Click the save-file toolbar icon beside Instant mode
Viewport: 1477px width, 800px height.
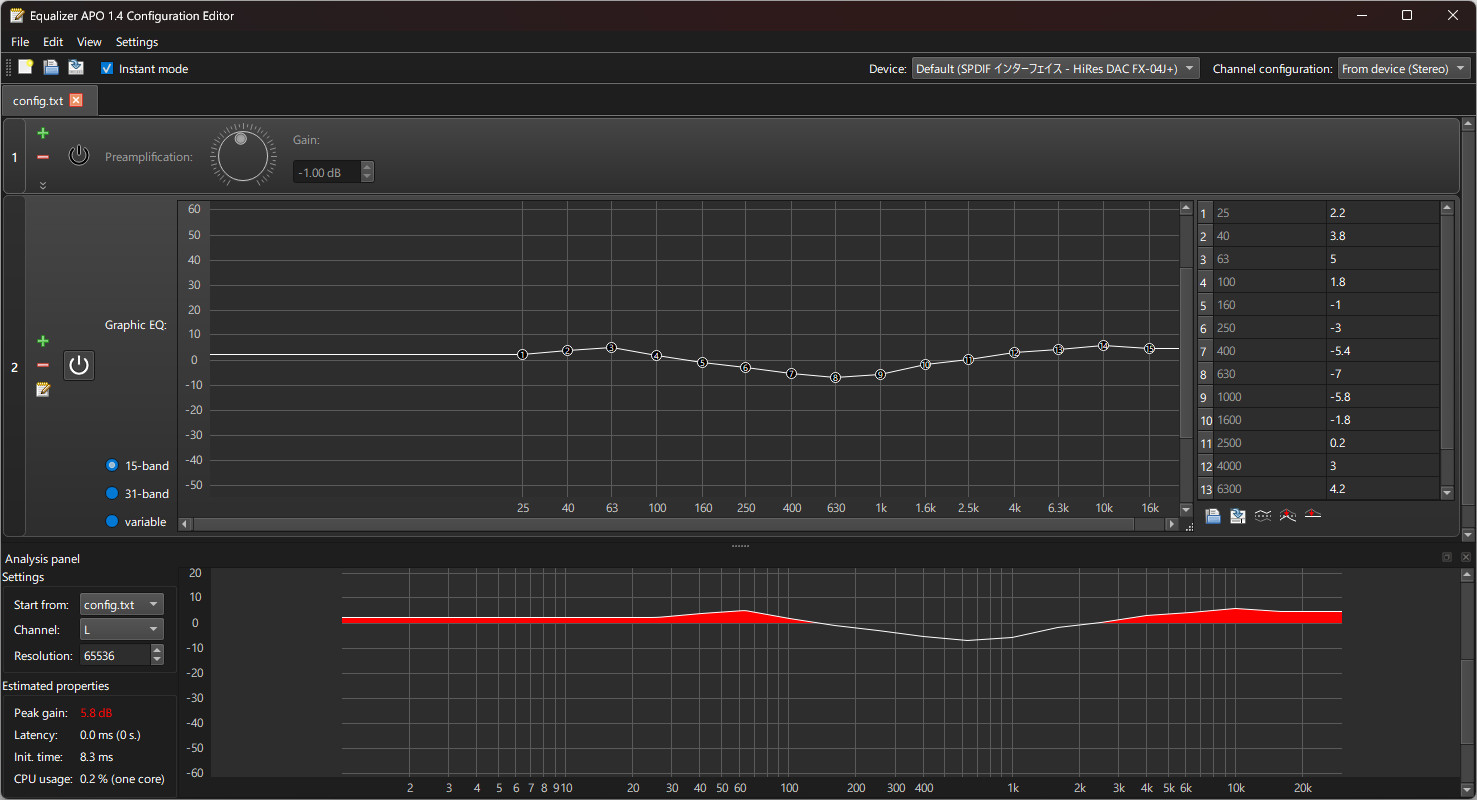[76, 68]
